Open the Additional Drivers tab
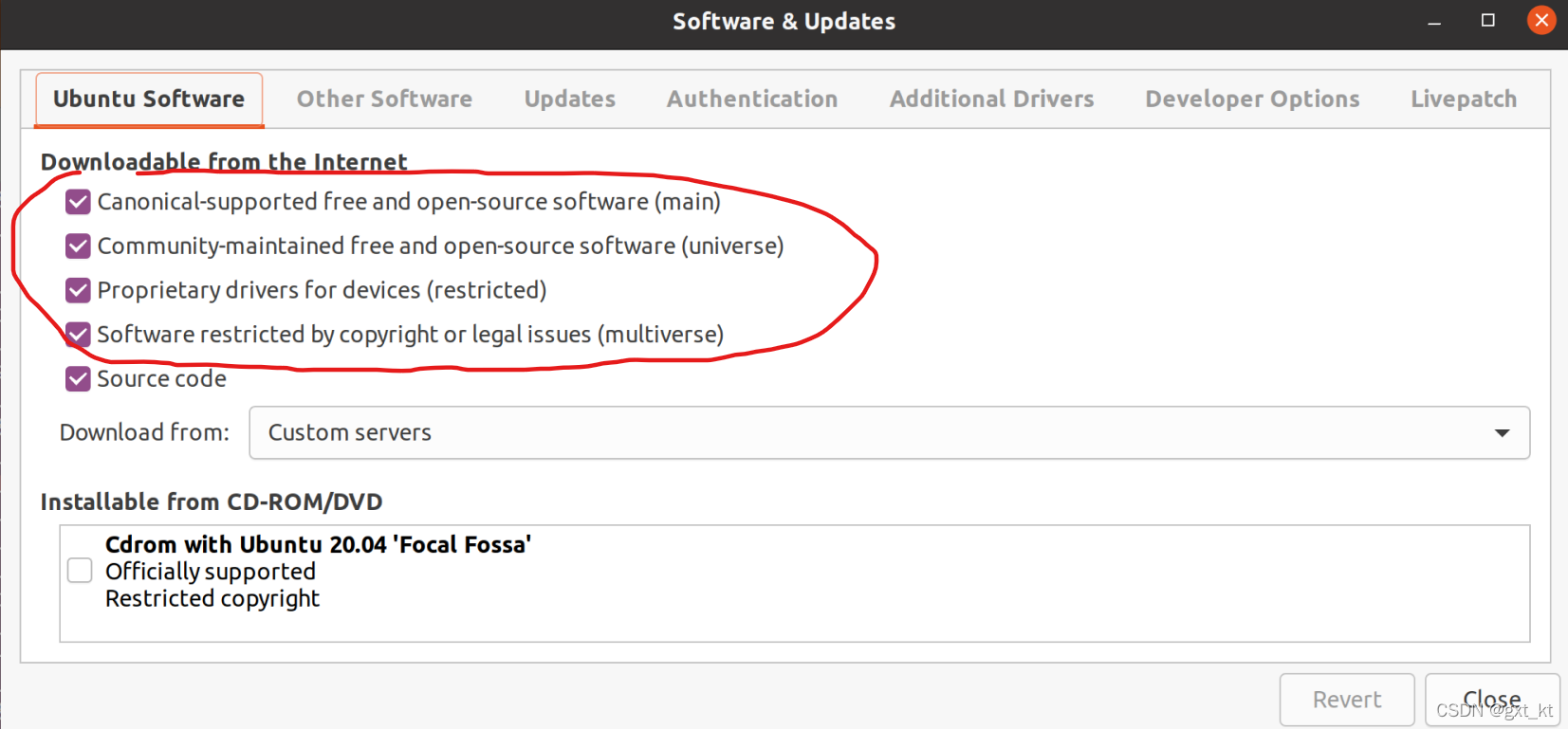 coord(991,100)
